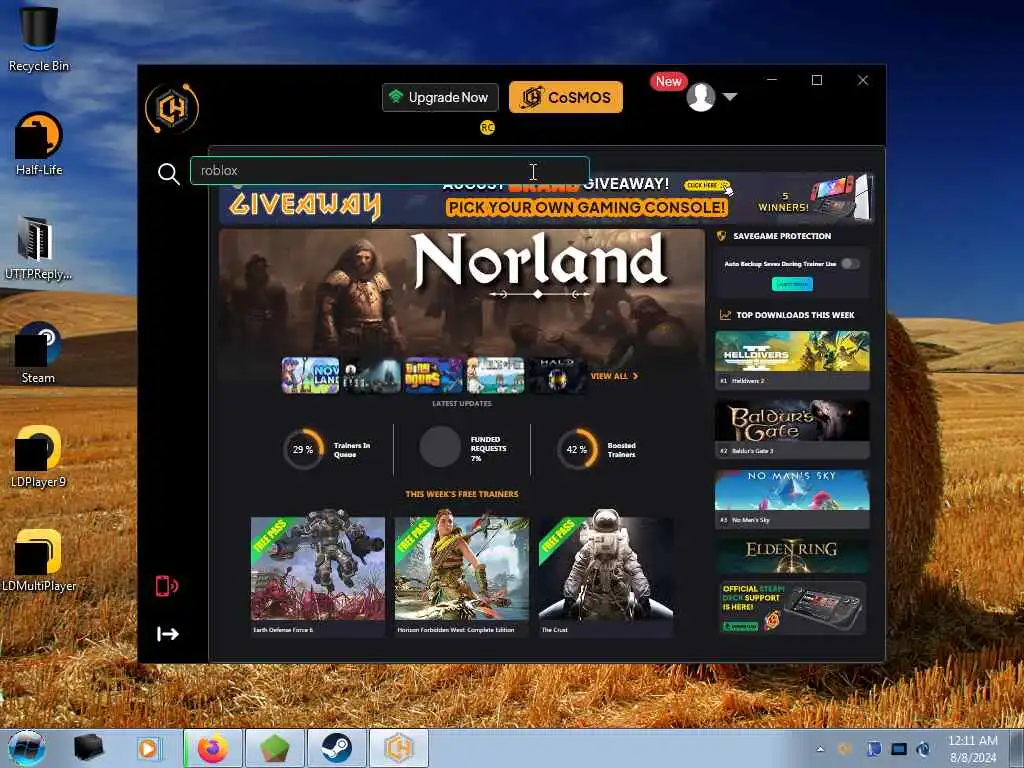
Task: Click View All latest updates link
Action: coord(614,376)
